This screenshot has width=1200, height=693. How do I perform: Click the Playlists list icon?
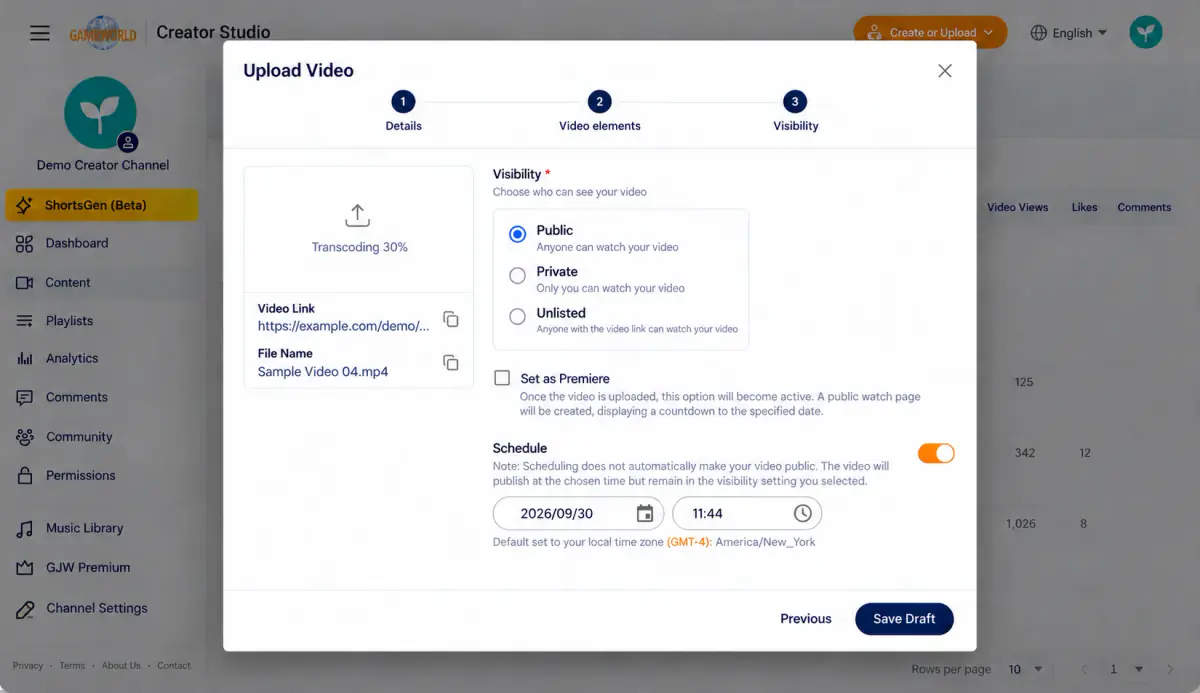25,321
